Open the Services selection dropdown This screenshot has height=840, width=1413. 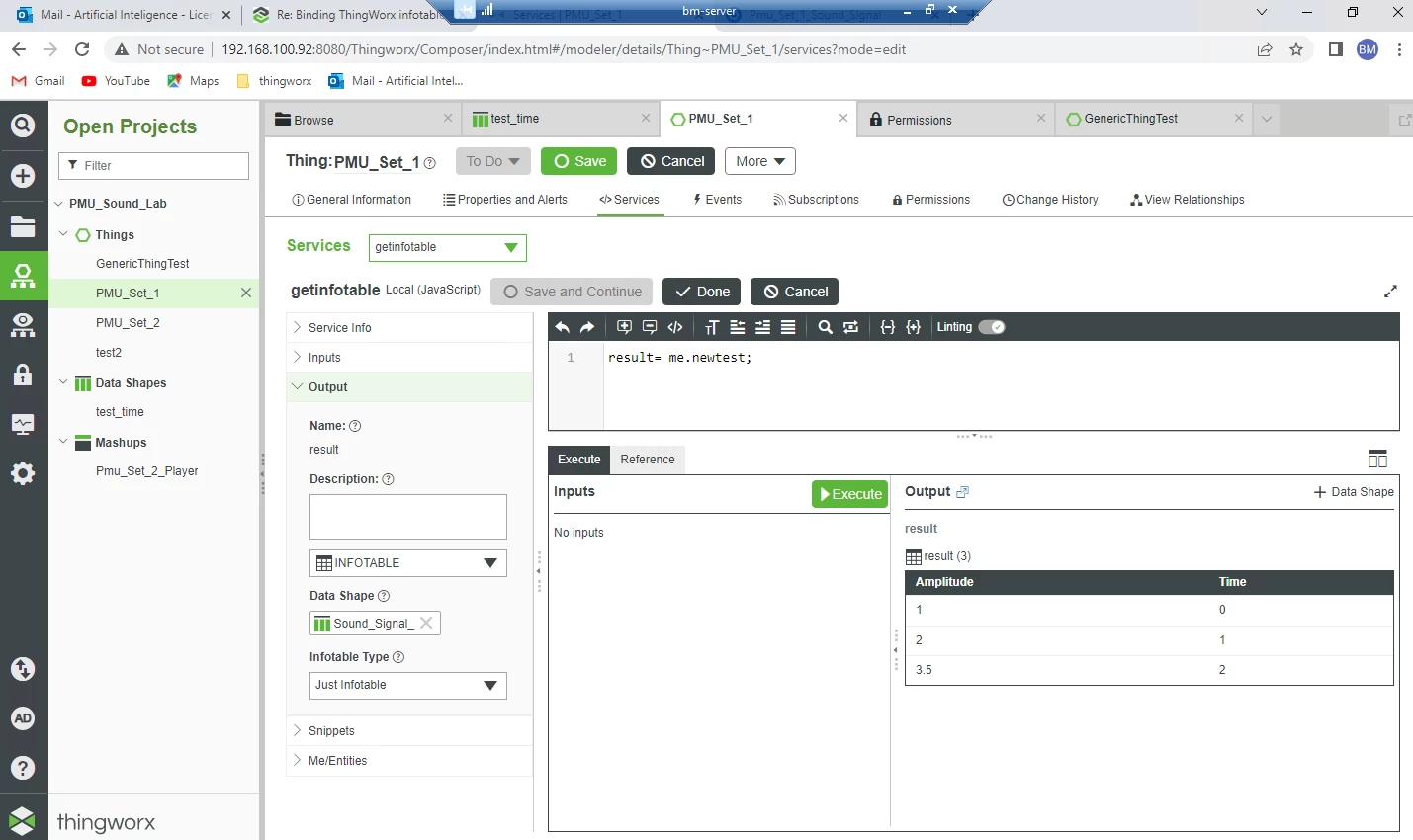447,247
